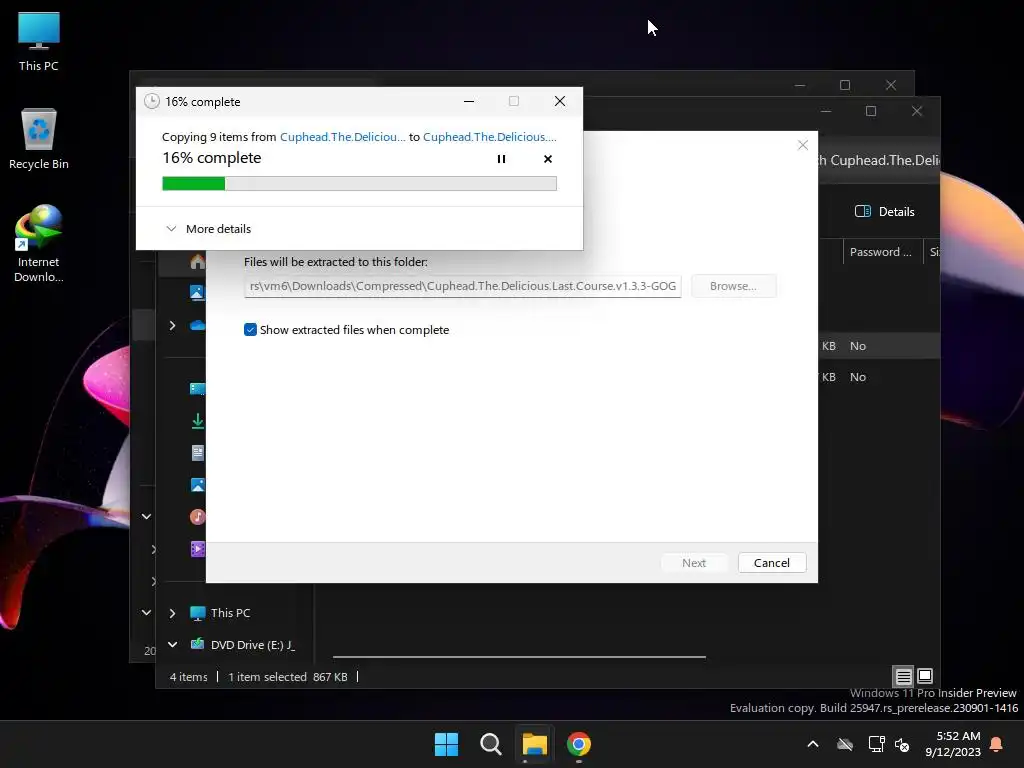This screenshot has width=1024, height=768.
Task: Open the clock showing 5:52 AM
Action: [953, 744]
